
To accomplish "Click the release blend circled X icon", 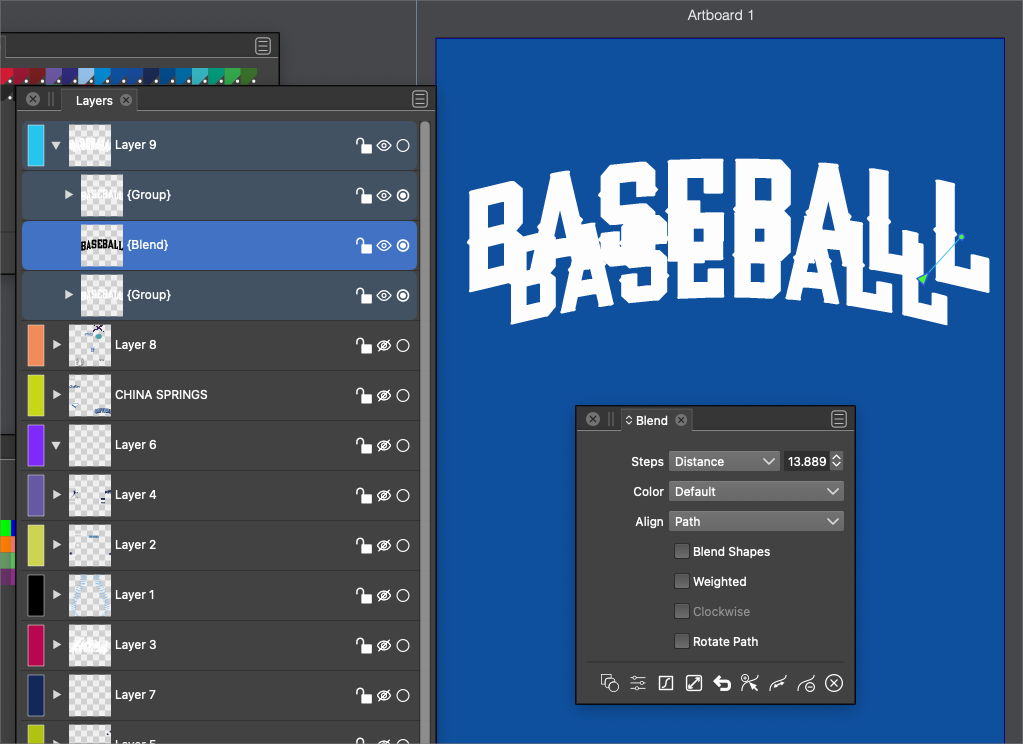I will tap(834, 684).
